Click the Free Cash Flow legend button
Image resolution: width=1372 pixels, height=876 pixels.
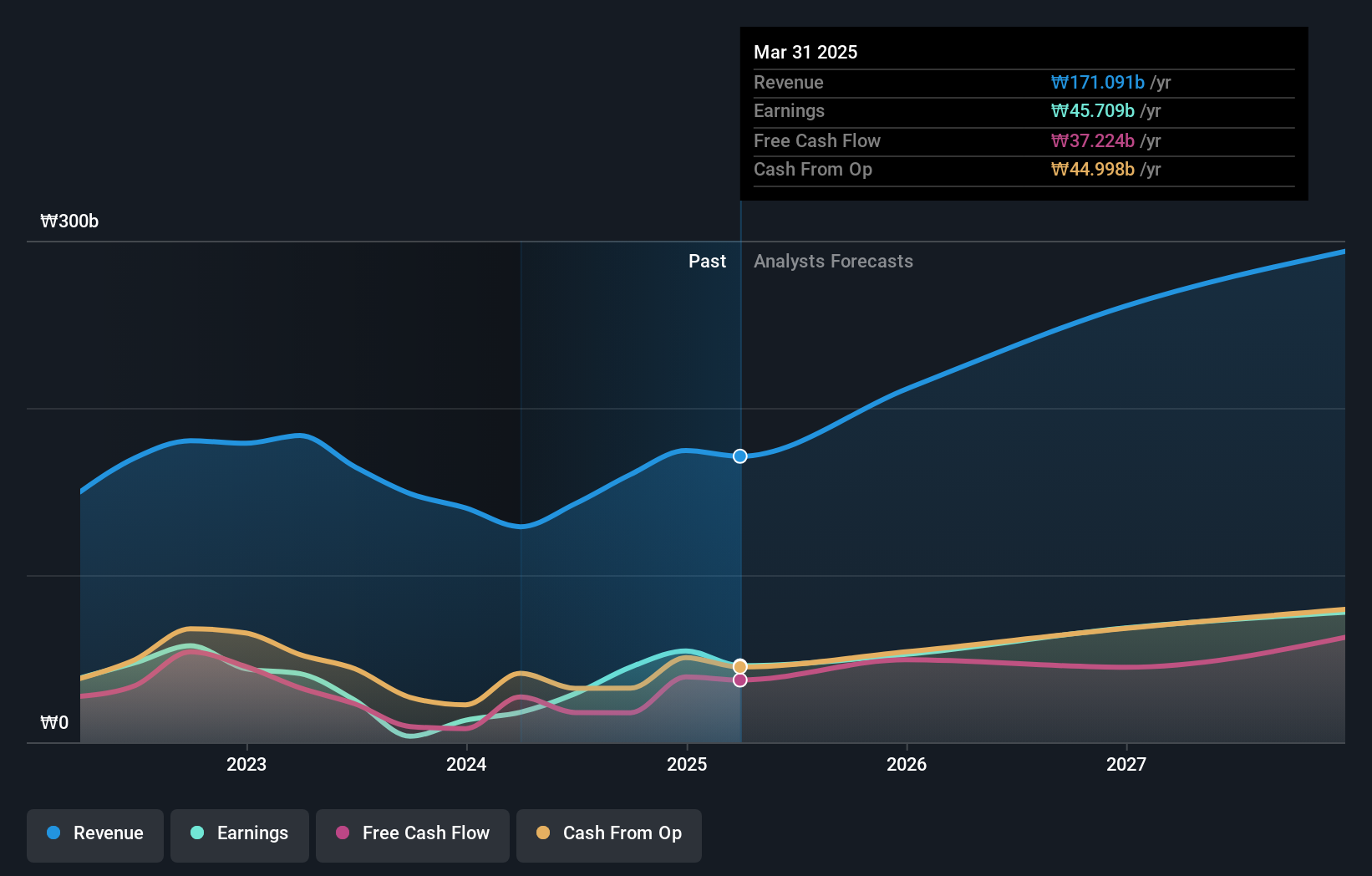(x=412, y=833)
